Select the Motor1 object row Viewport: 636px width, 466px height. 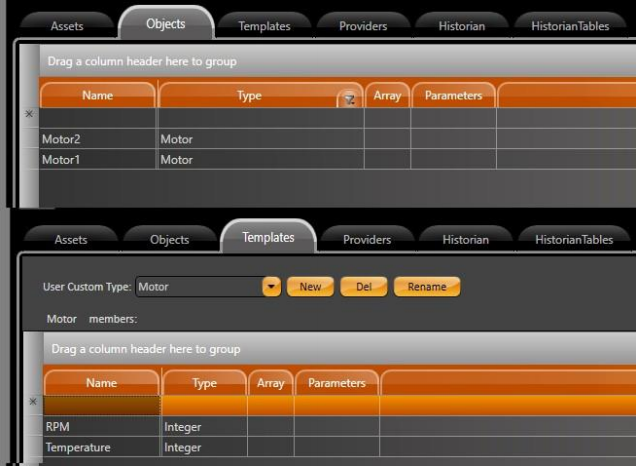pos(98,159)
